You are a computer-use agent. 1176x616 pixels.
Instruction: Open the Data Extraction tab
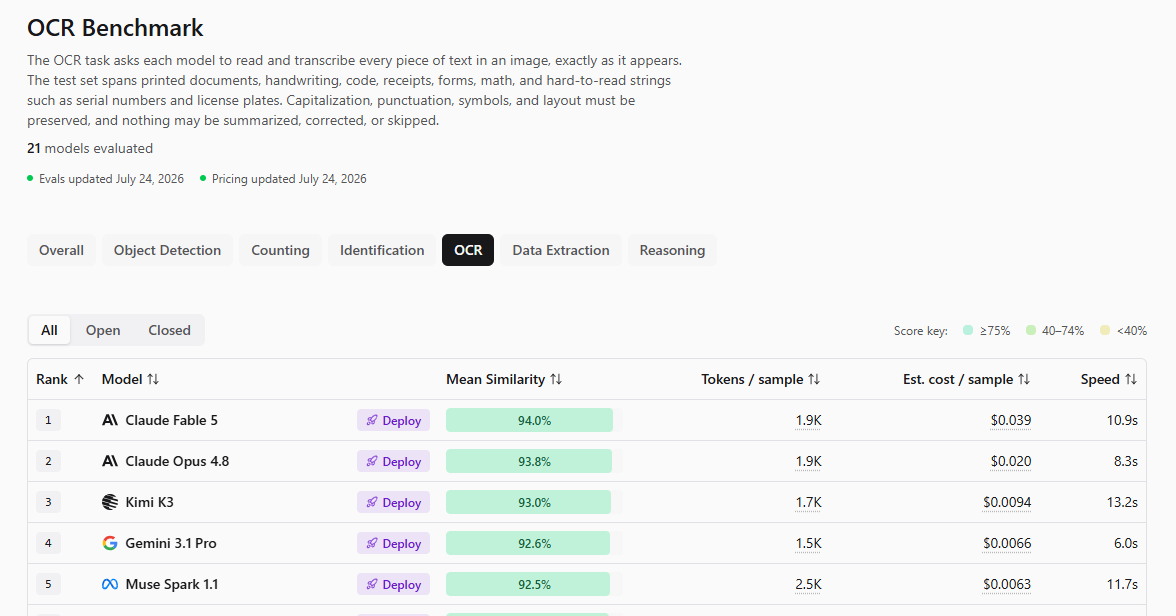click(x=561, y=250)
